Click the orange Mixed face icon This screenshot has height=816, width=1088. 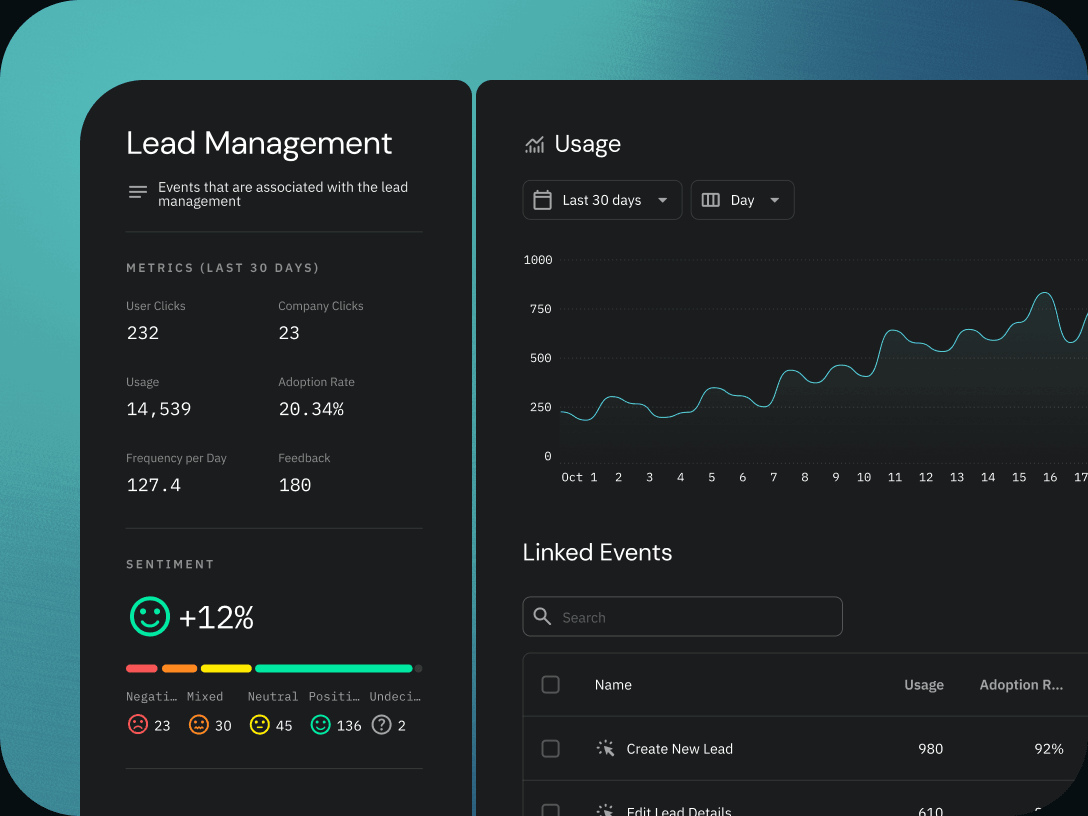(199, 724)
